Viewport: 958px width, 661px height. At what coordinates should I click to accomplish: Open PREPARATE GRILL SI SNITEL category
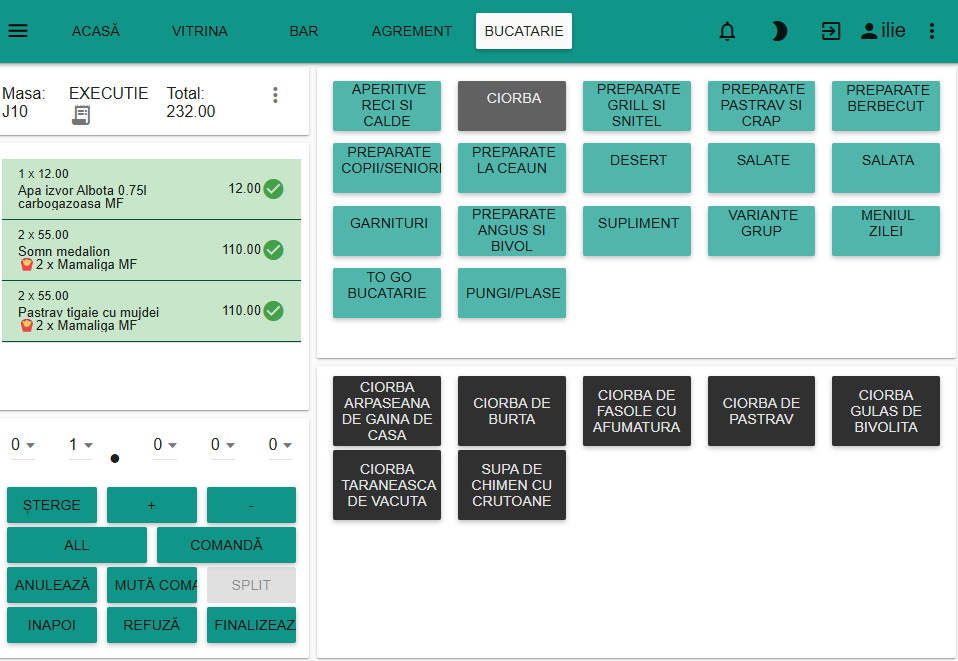637,106
